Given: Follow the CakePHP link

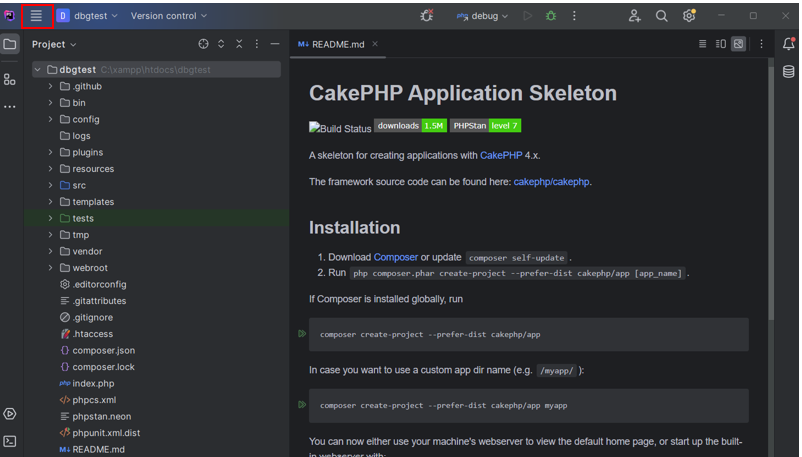Looking at the screenshot, I should [501, 156].
